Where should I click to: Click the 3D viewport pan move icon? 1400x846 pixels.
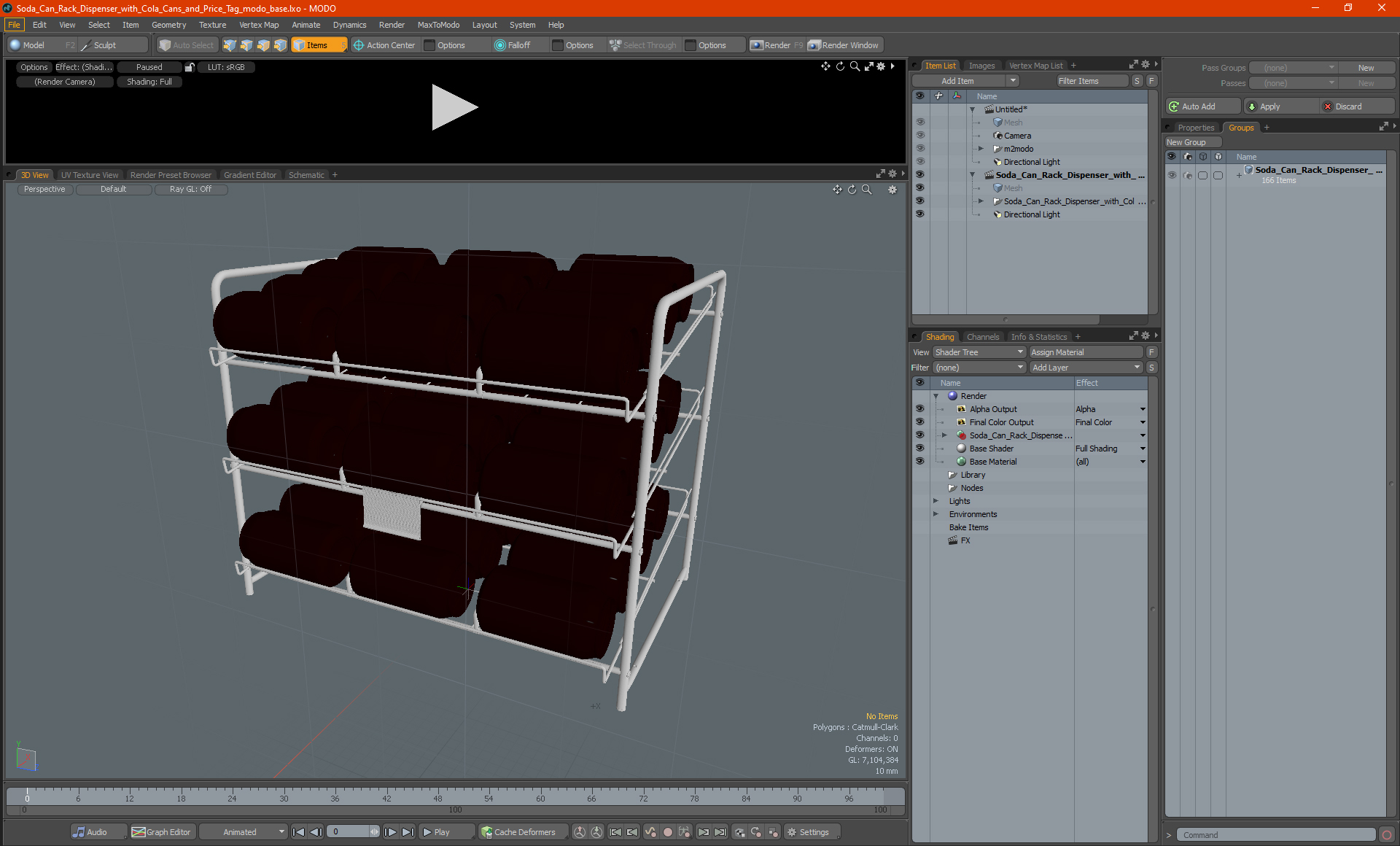(x=837, y=190)
